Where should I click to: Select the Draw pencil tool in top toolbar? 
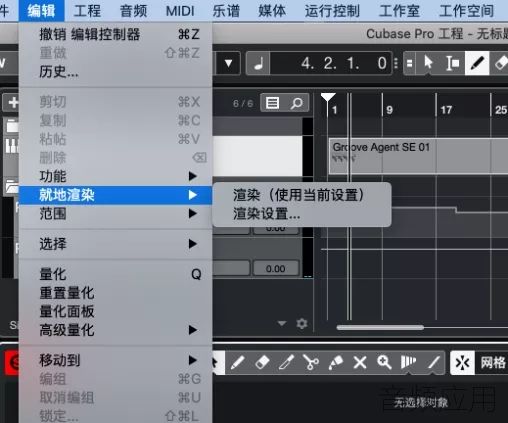pyautogui.click(x=477, y=63)
